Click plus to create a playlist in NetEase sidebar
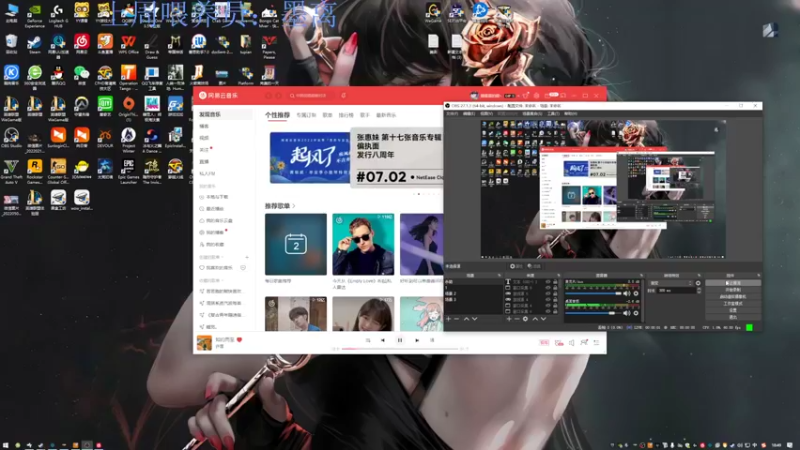800x450 pixels. (x=247, y=257)
